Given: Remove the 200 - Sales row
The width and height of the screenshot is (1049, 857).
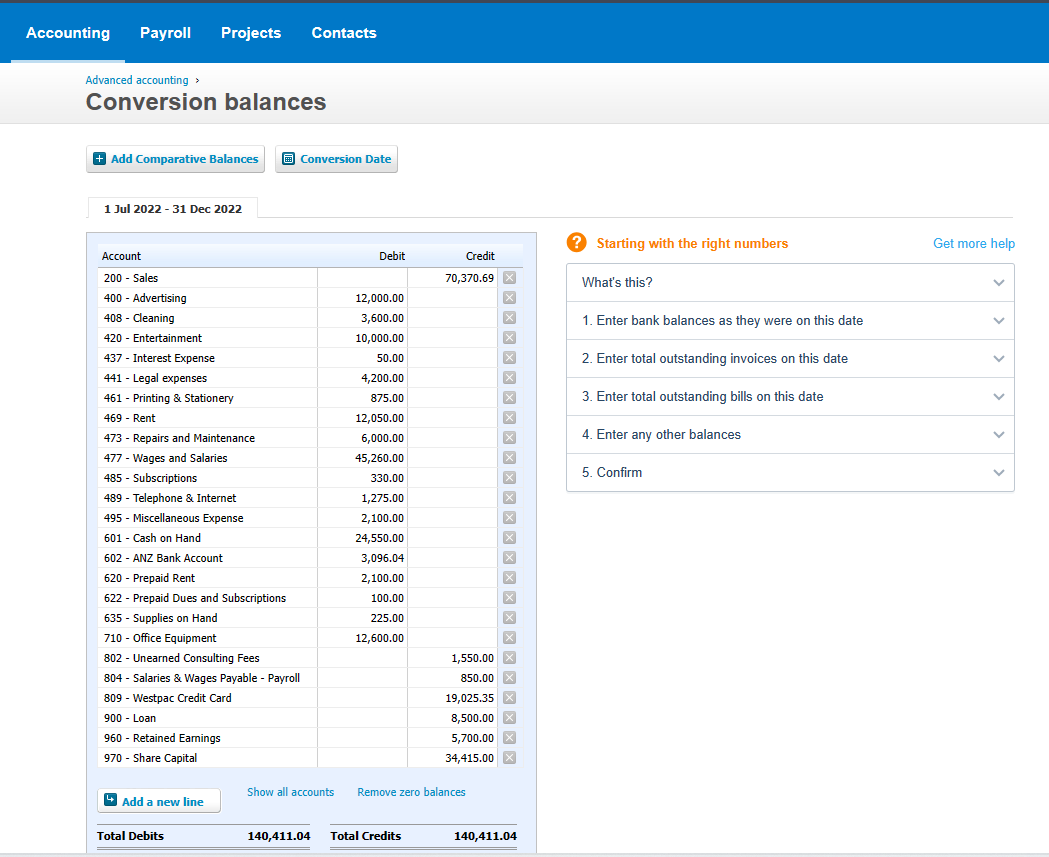Looking at the screenshot, I should [509, 278].
